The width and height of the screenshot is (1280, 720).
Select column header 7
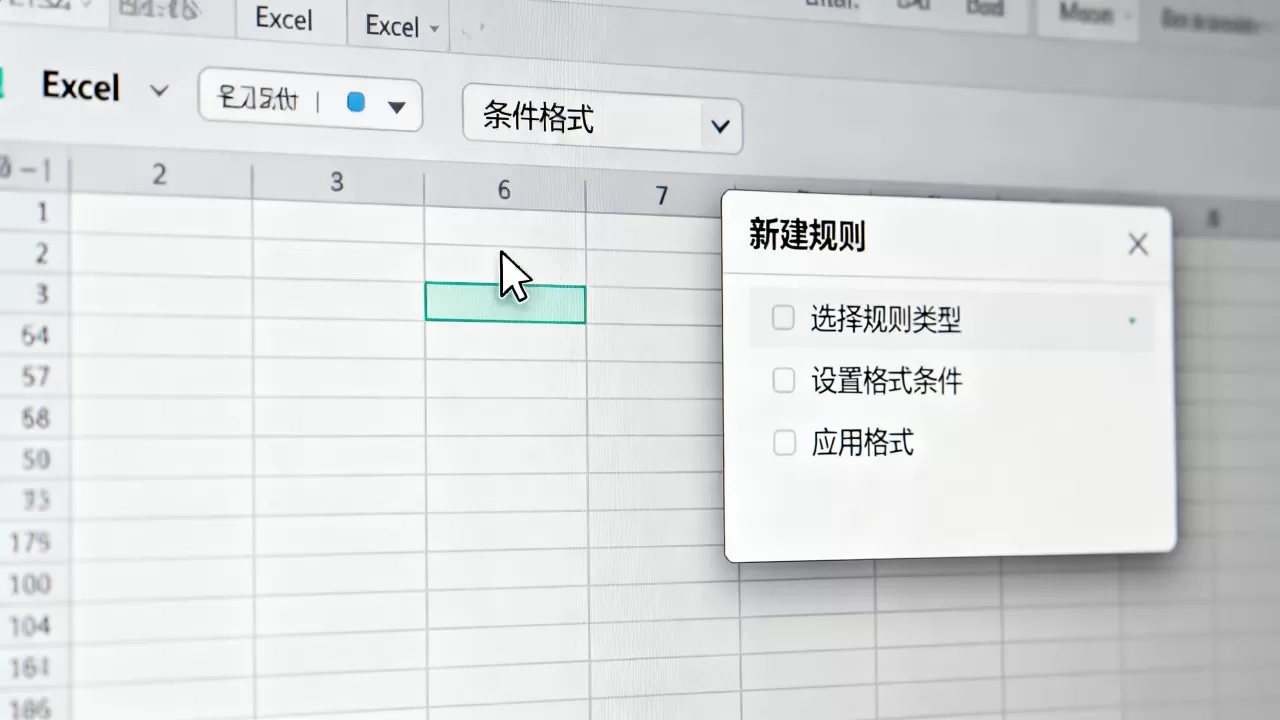pos(661,196)
